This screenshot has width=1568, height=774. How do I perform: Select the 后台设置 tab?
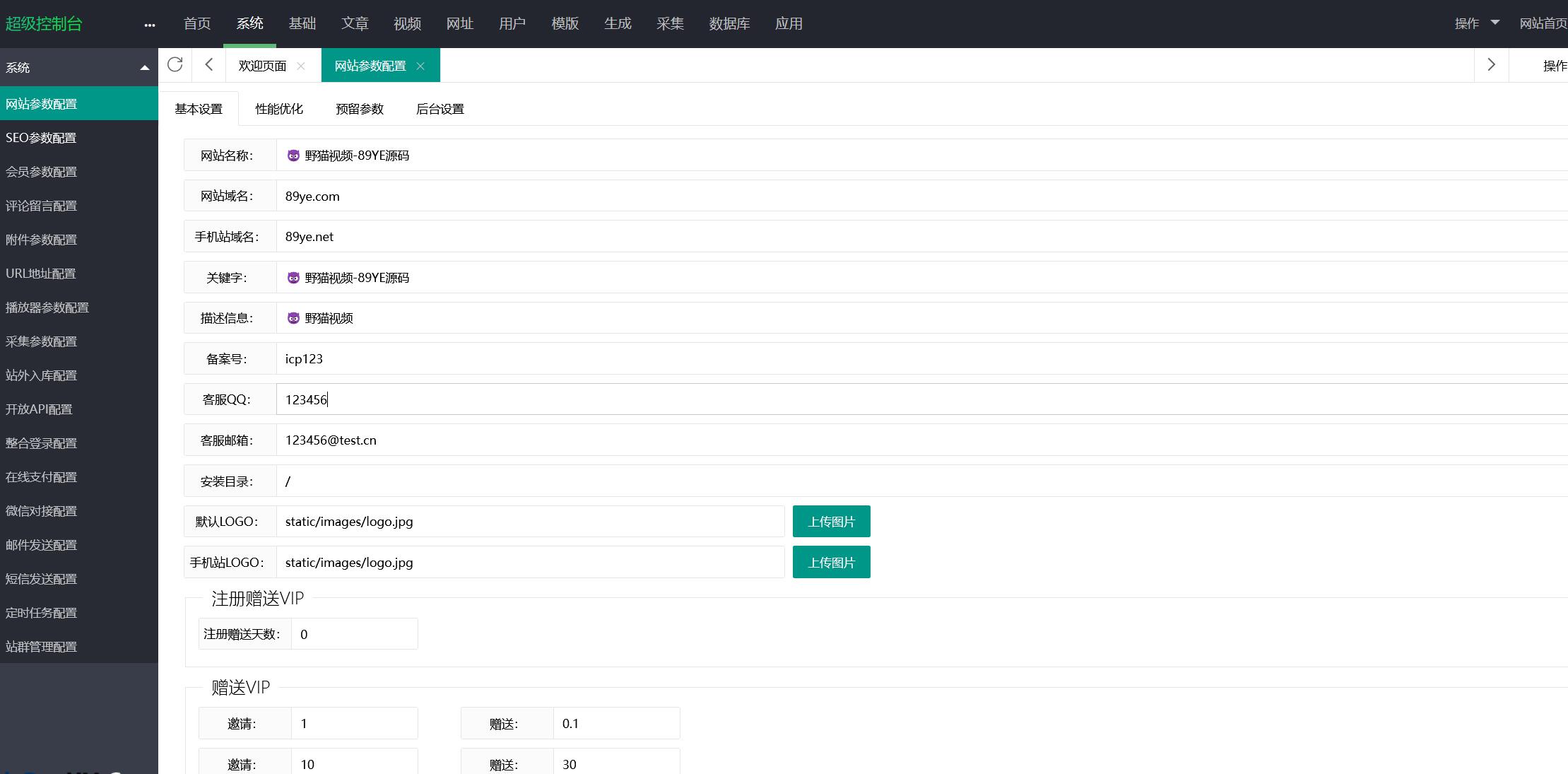(440, 108)
